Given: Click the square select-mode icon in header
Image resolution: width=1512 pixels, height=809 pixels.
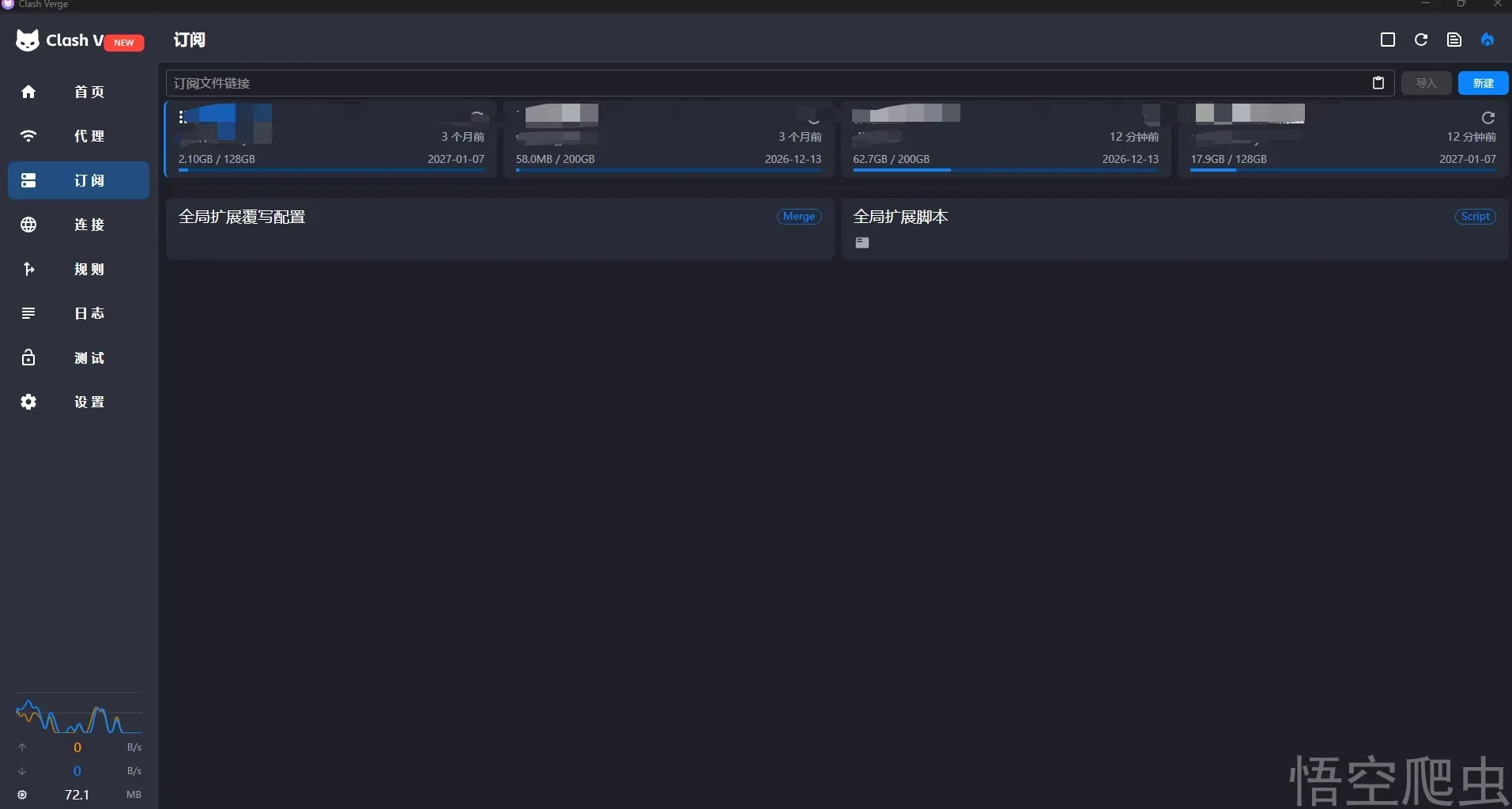Looking at the screenshot, I should tap(1387, 40).
